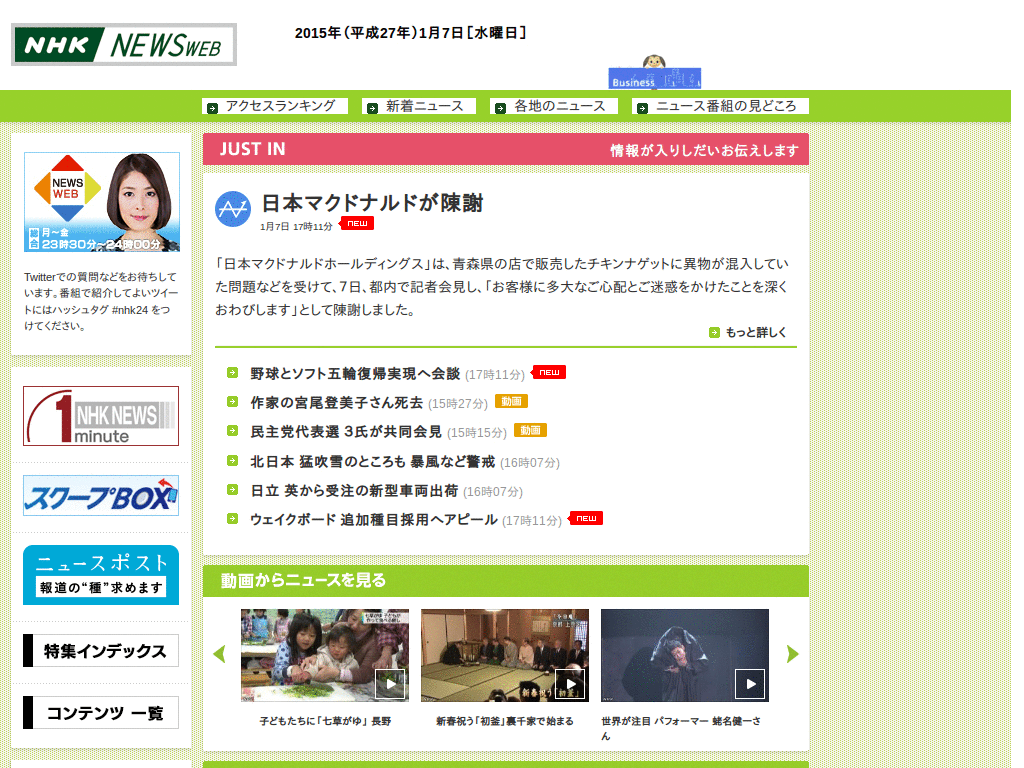Viewport: 1024px width, 768px height.
Task: Click bullet arrow icon before 北日本 猛吹雪
Action: click(x=232, y=461)
